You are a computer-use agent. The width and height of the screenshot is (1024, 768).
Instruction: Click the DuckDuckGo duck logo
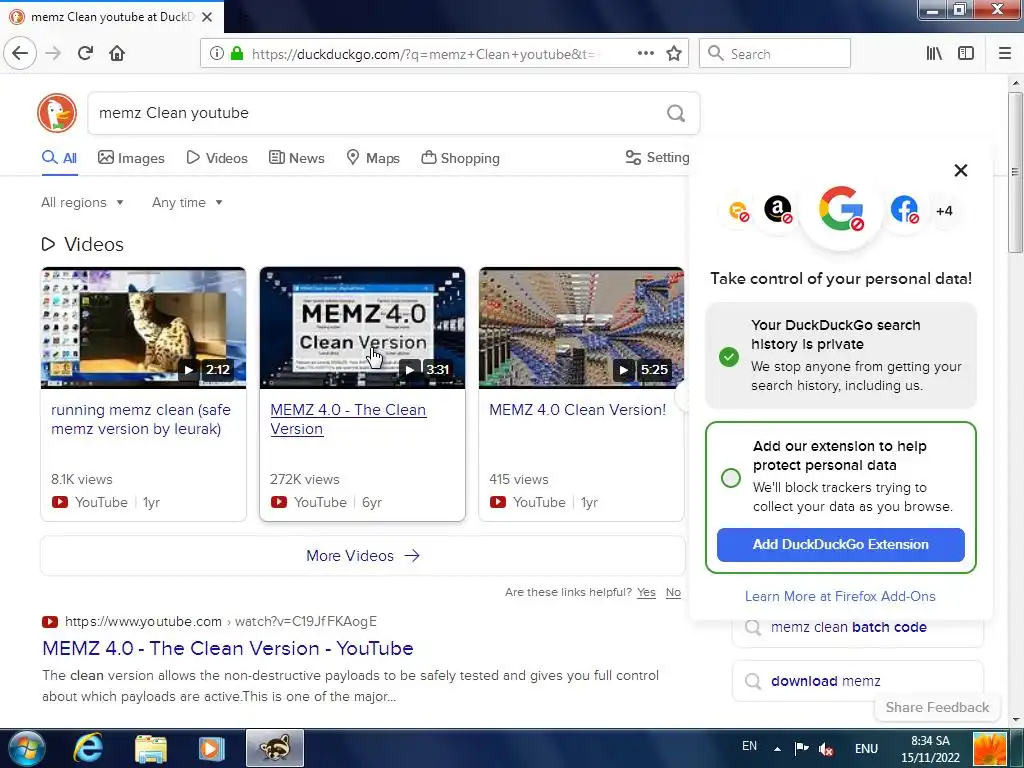coord(57,113)
